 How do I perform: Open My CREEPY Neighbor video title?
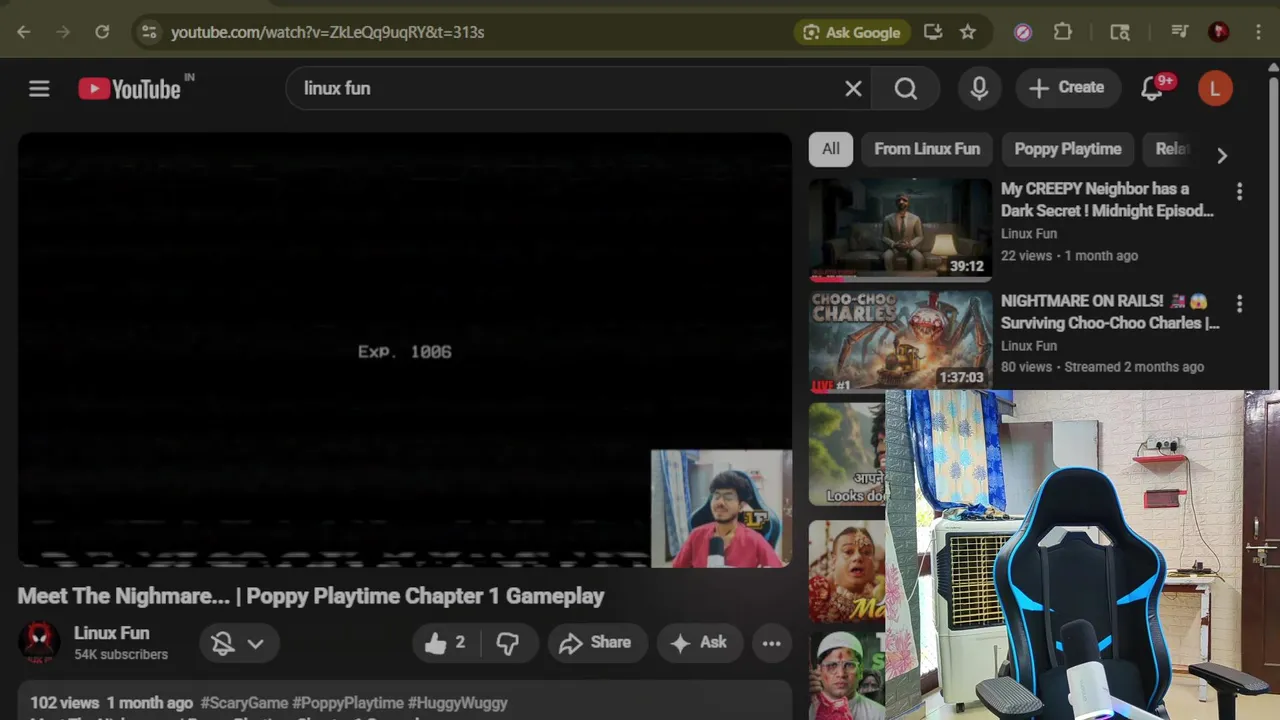1108,200
